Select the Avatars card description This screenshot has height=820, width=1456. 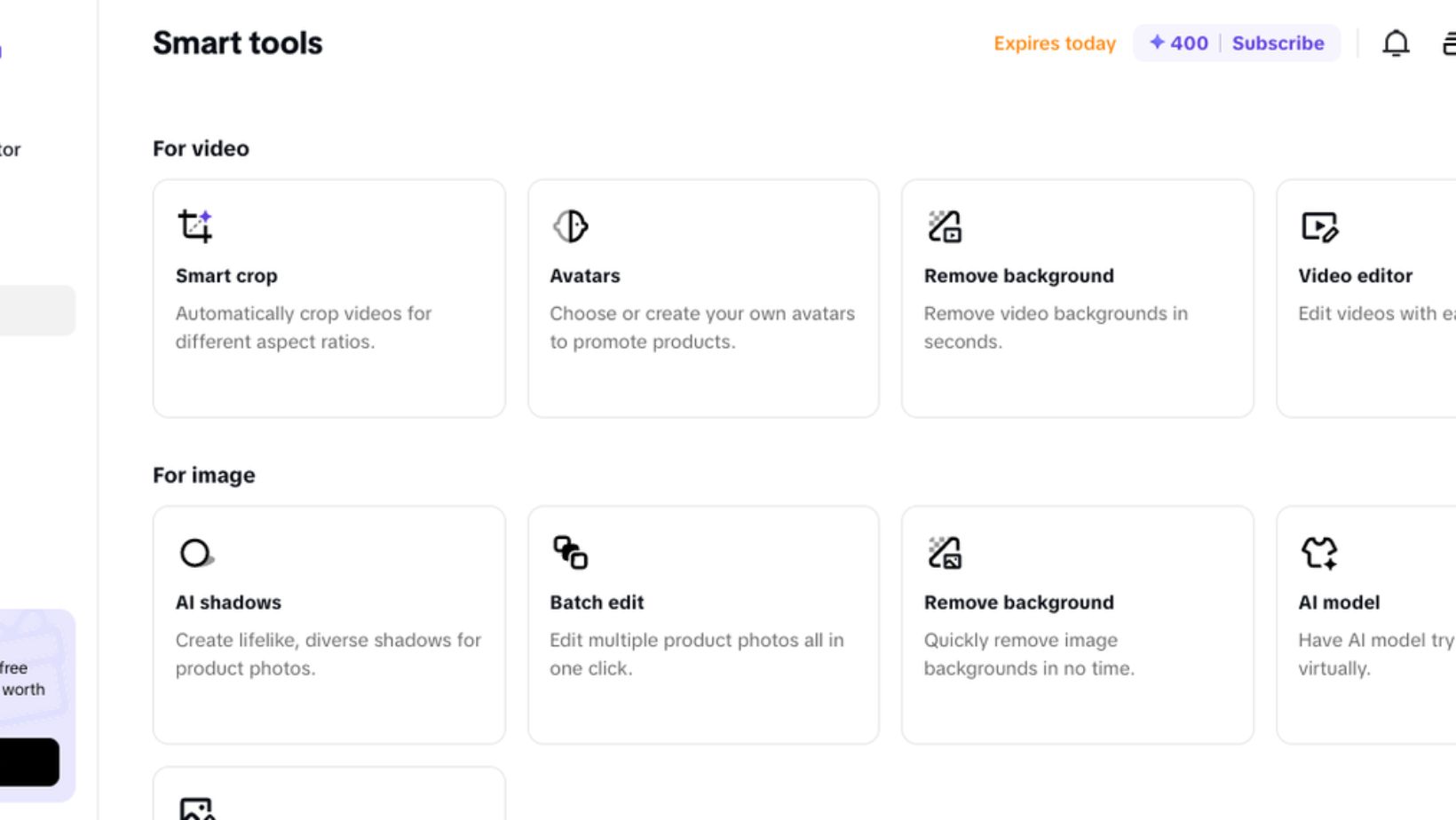click(701, 327)
